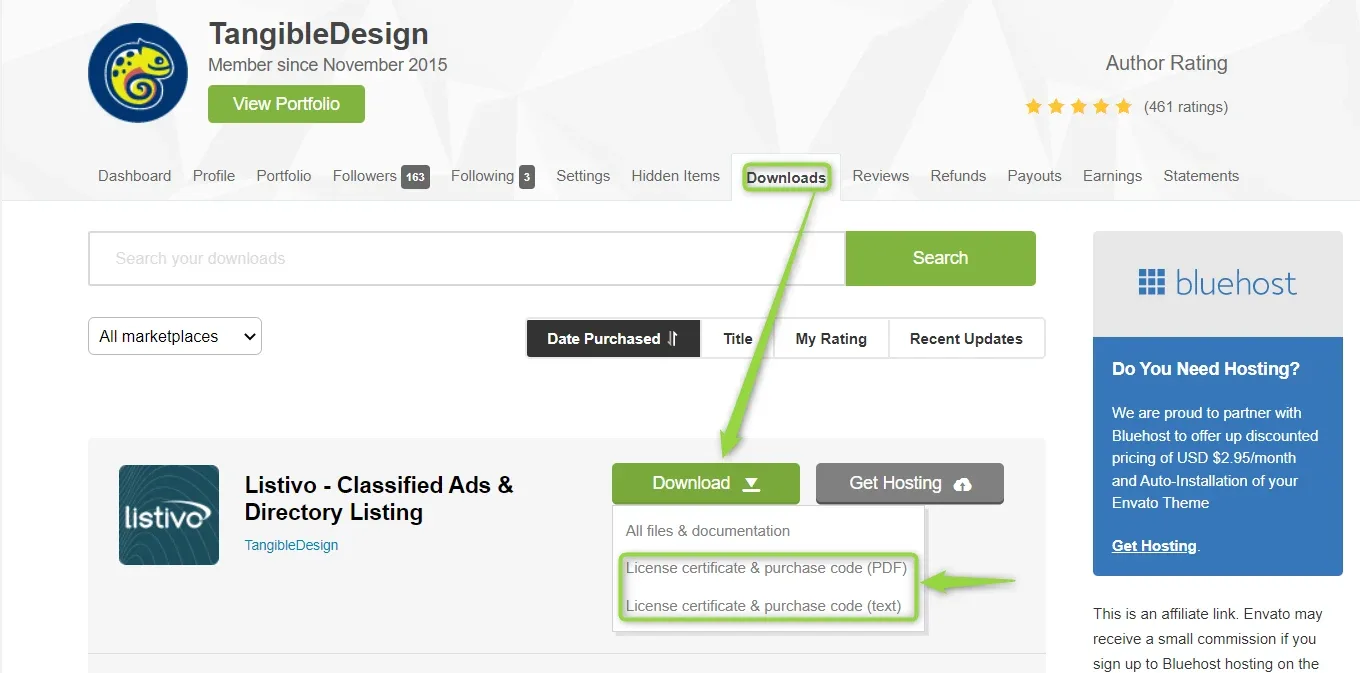Select License certificate & purchase code (text)
Screen dimensions: 1360x673
pyautogui.click(x=763, y=606)
